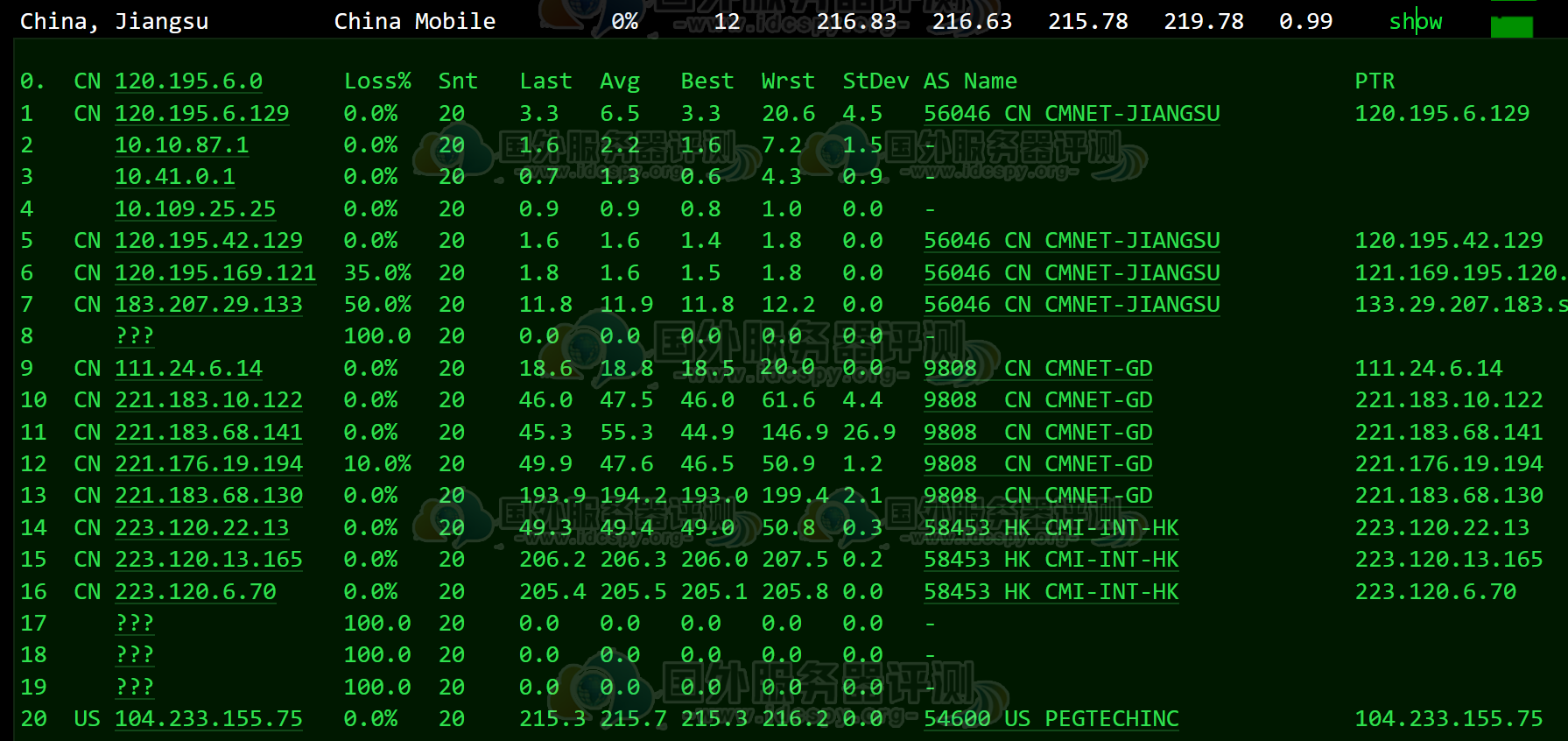The image size is (1568, 741).
Task: Click the Snt column header
Action: [x=459, y=81]
